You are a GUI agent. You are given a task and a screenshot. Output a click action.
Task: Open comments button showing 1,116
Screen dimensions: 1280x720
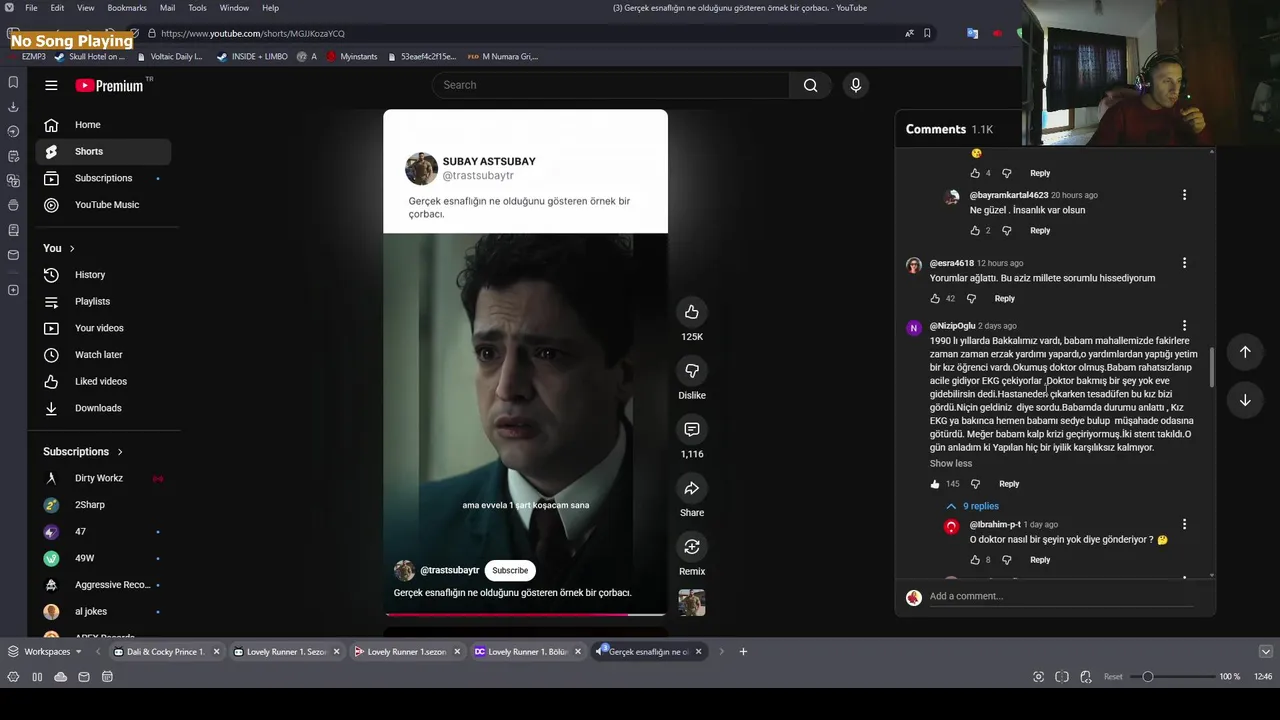point(692,429)
